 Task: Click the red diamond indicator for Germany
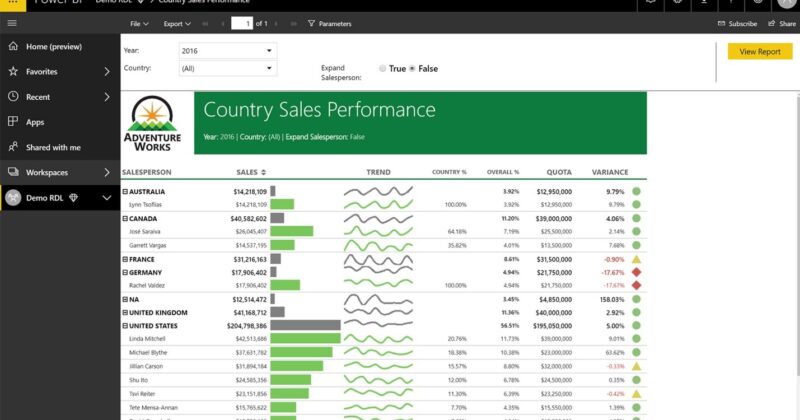coord(636,273)
